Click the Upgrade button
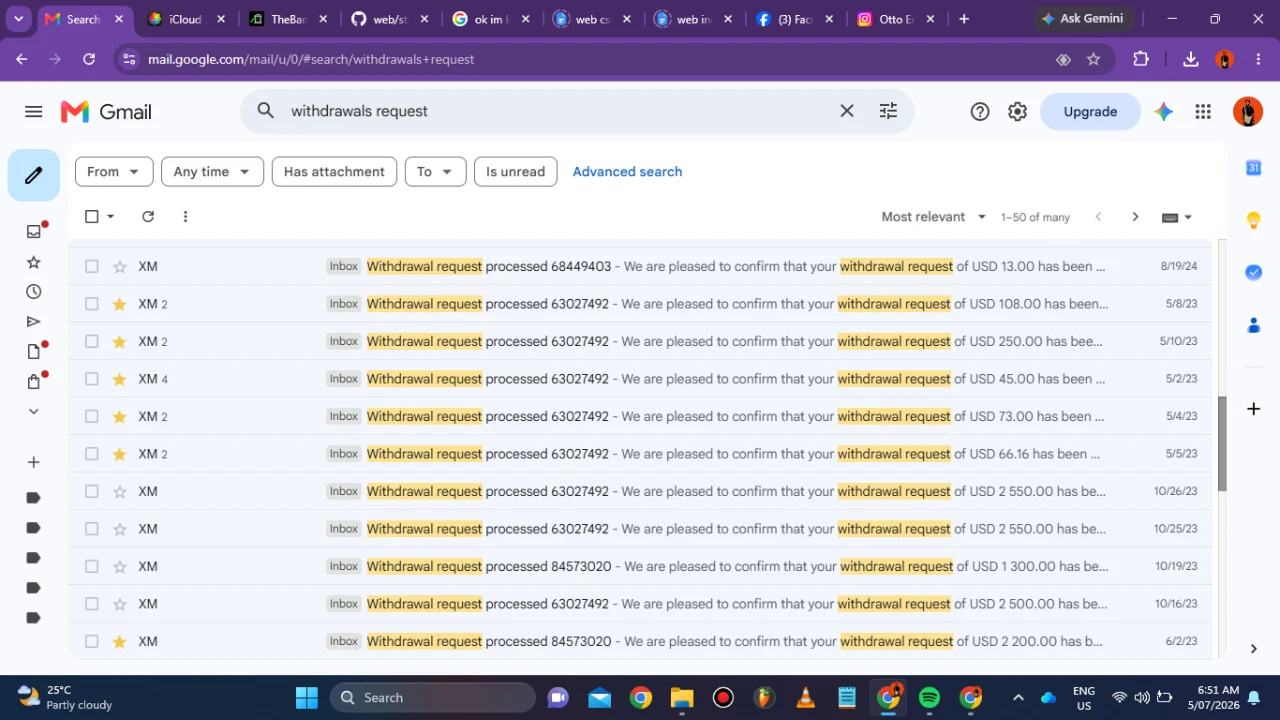This screenshot has height=720, width=1280. pyautogui.click(x=1090, y=112)
